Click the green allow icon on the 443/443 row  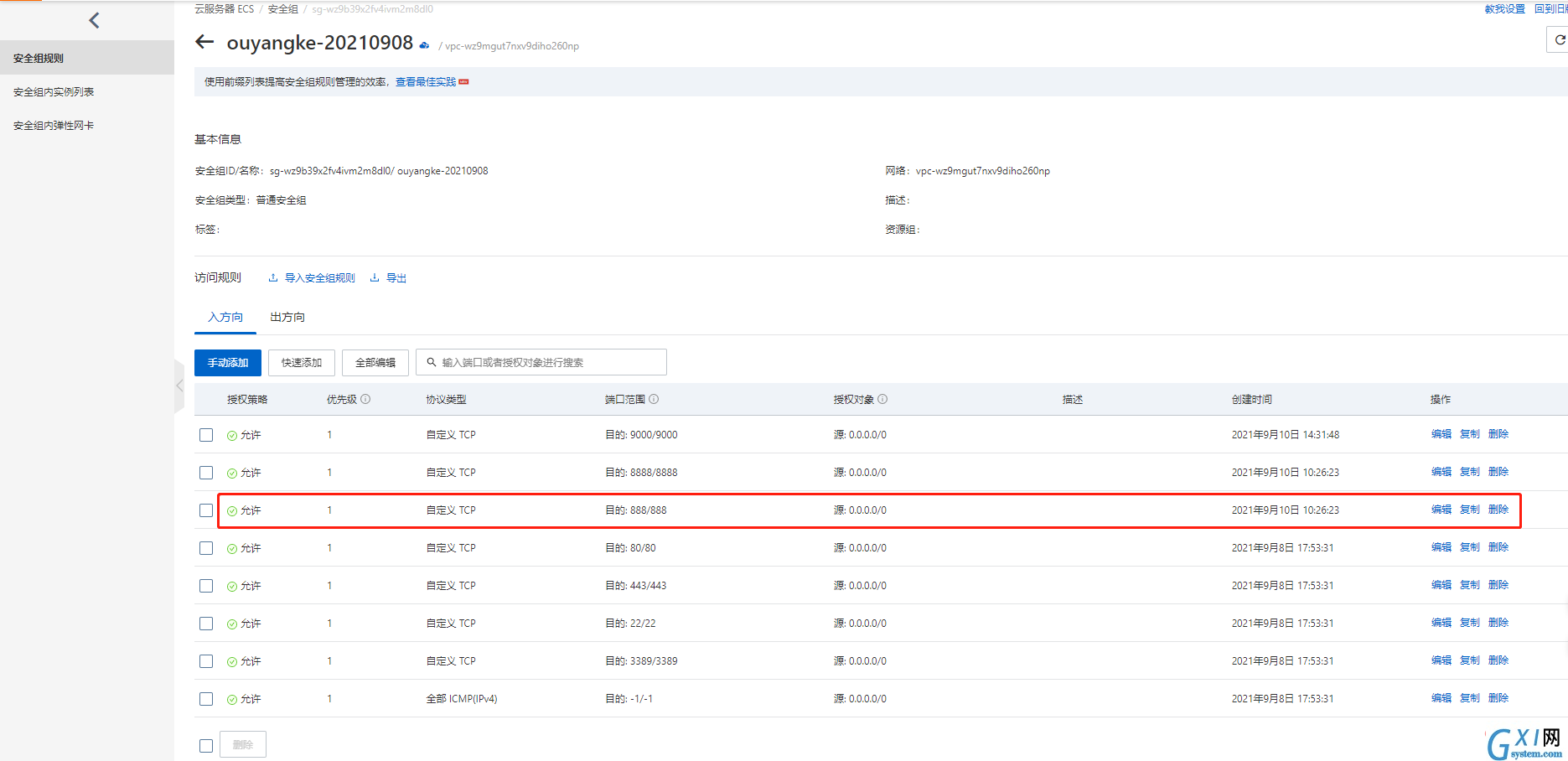coord(232,587)
